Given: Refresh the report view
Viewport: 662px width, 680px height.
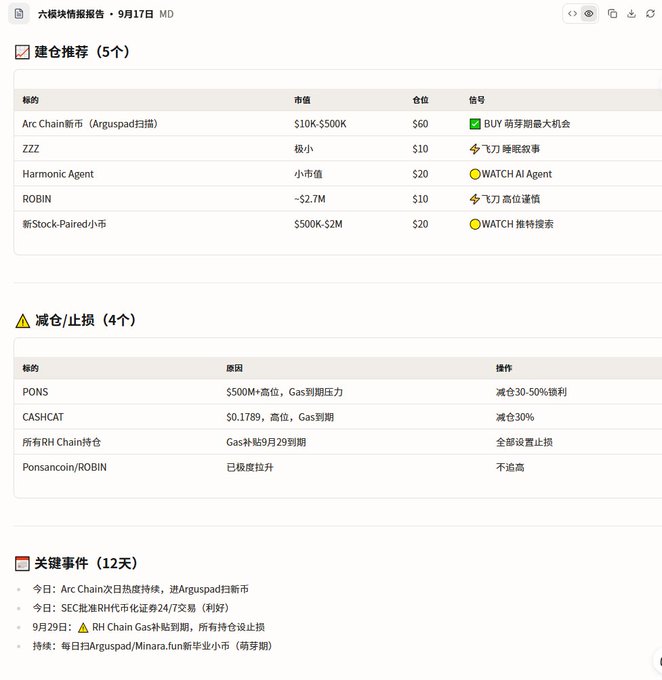Looking at the screenshot, I should coord(650,14).
